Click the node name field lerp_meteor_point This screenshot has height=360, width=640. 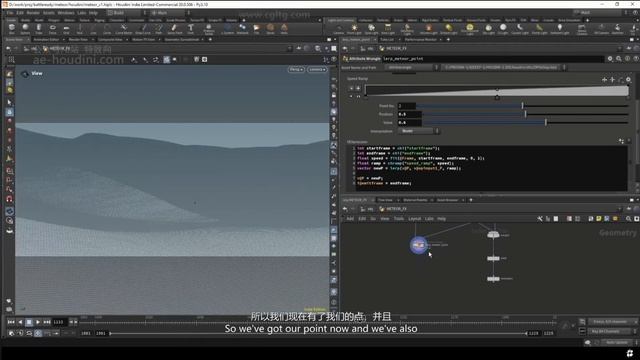click(x=493, y=59)
